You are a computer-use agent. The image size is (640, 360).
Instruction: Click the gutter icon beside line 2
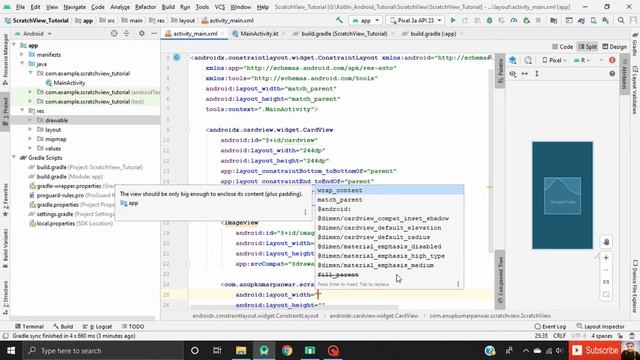point(176,58)
